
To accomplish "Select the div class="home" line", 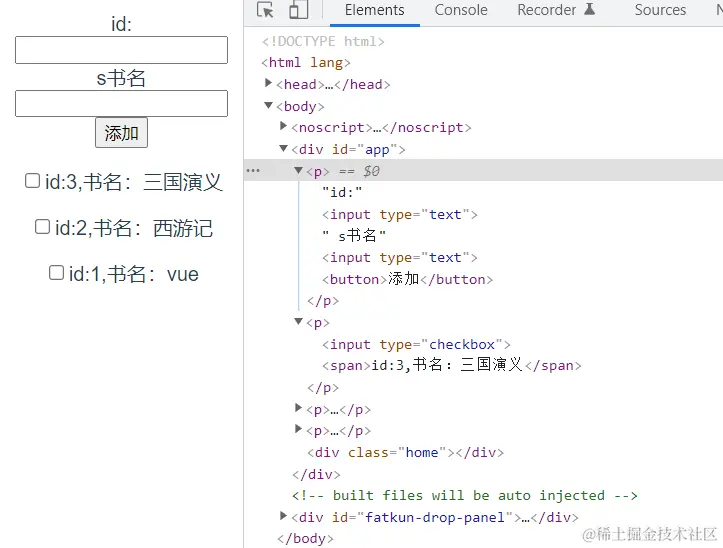I will pyautogui.click(x=406, y=453).
